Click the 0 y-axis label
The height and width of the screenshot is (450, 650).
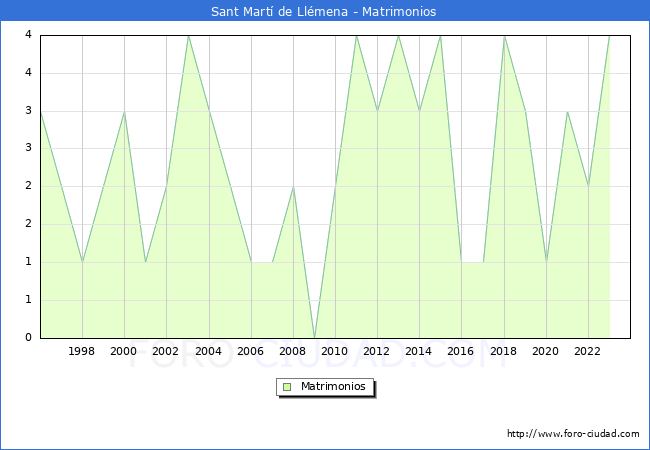point(28,337)
